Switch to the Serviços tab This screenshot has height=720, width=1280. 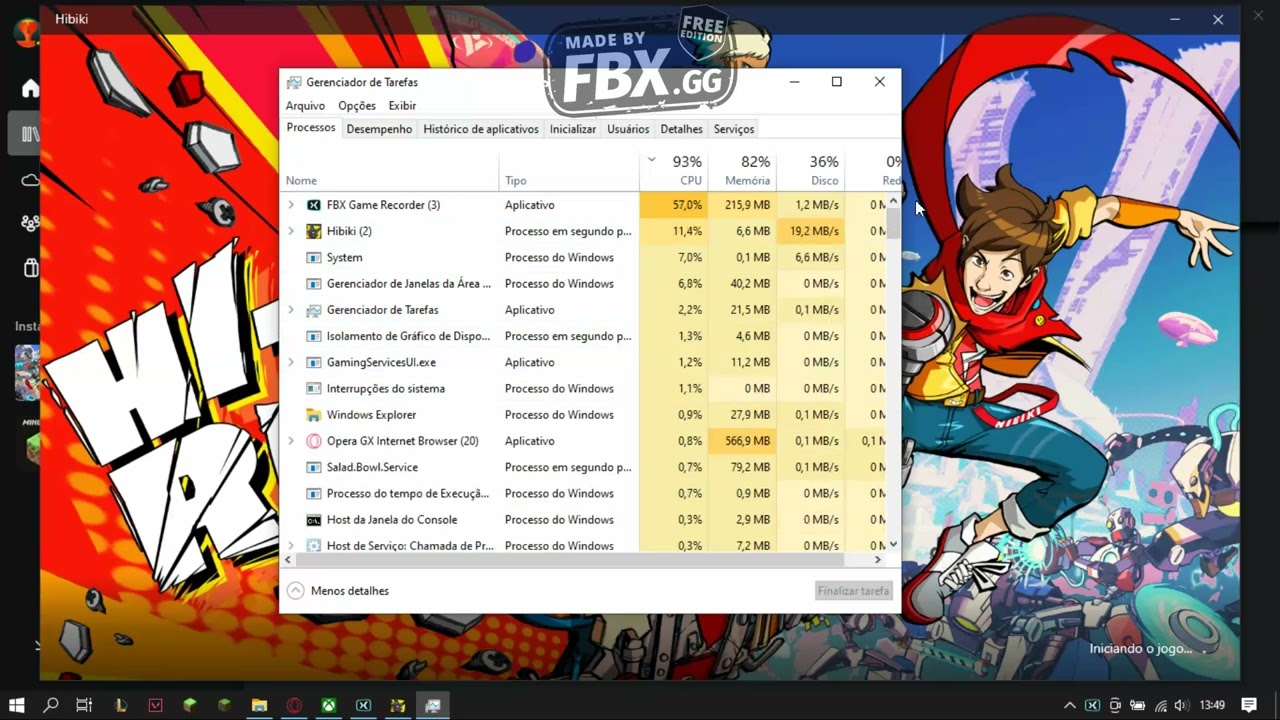click(x=734, y=129)
